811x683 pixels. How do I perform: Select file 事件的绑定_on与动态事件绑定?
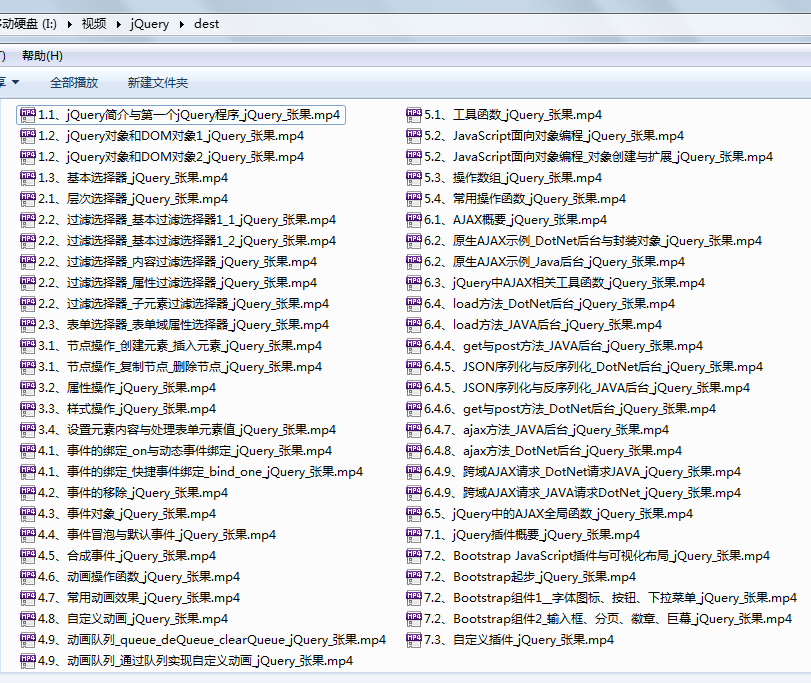(x=176, y=451)
